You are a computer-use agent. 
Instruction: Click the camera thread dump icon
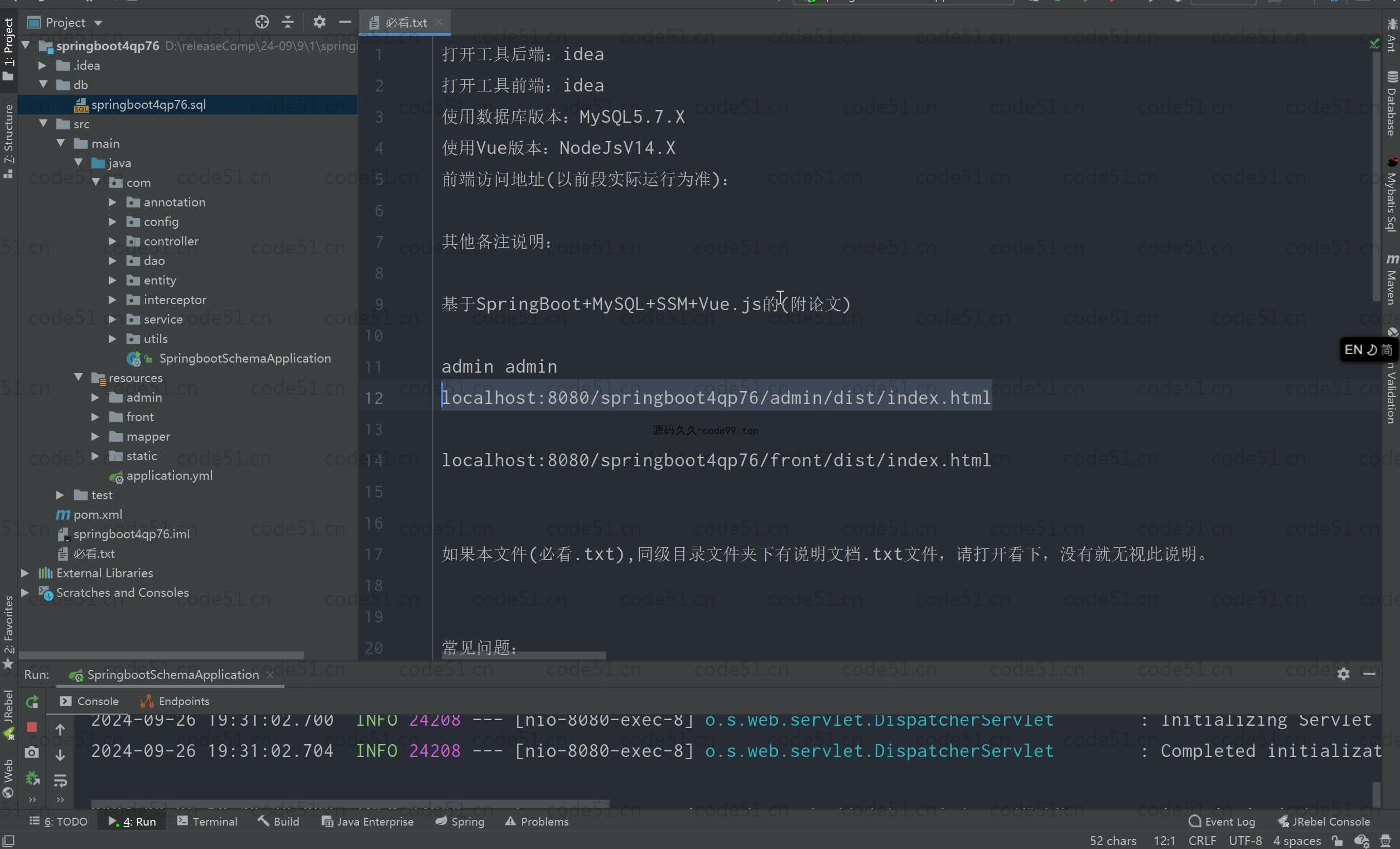[x=32, y=753]
